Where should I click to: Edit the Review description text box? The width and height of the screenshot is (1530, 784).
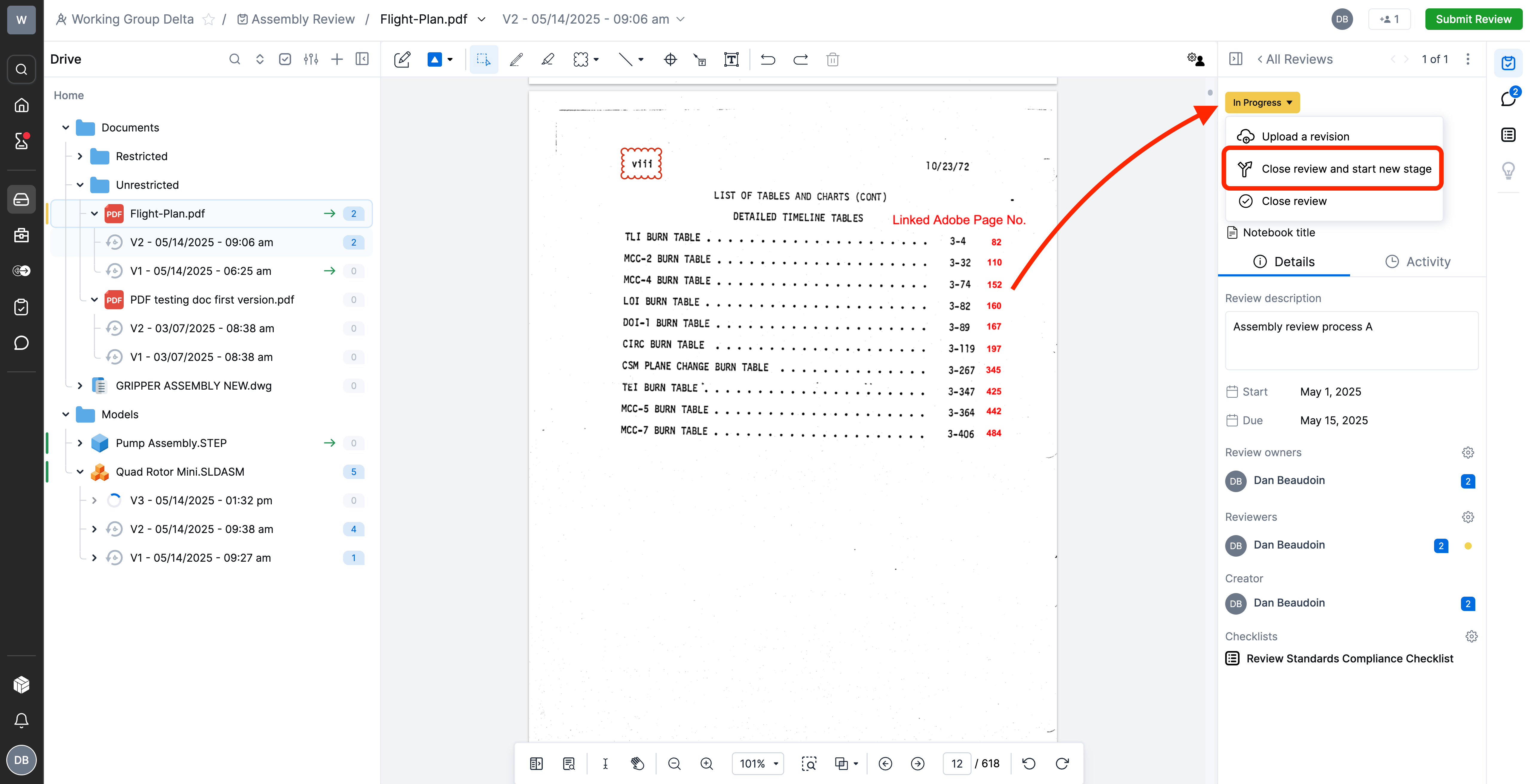pyautogui.click(x=1351, y=340)
